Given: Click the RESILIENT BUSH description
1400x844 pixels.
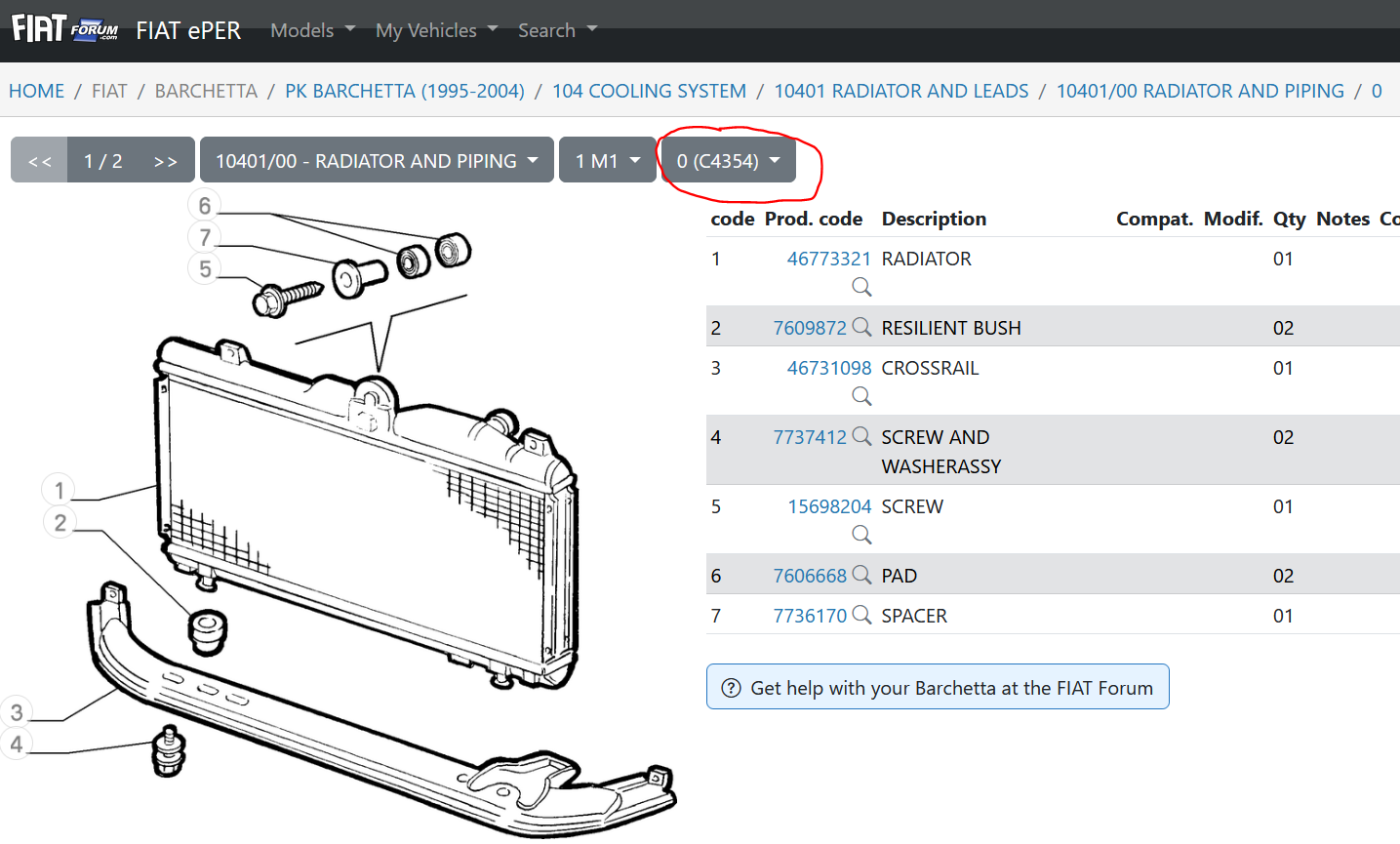Looking at the screenshot, I should point(951,328).
